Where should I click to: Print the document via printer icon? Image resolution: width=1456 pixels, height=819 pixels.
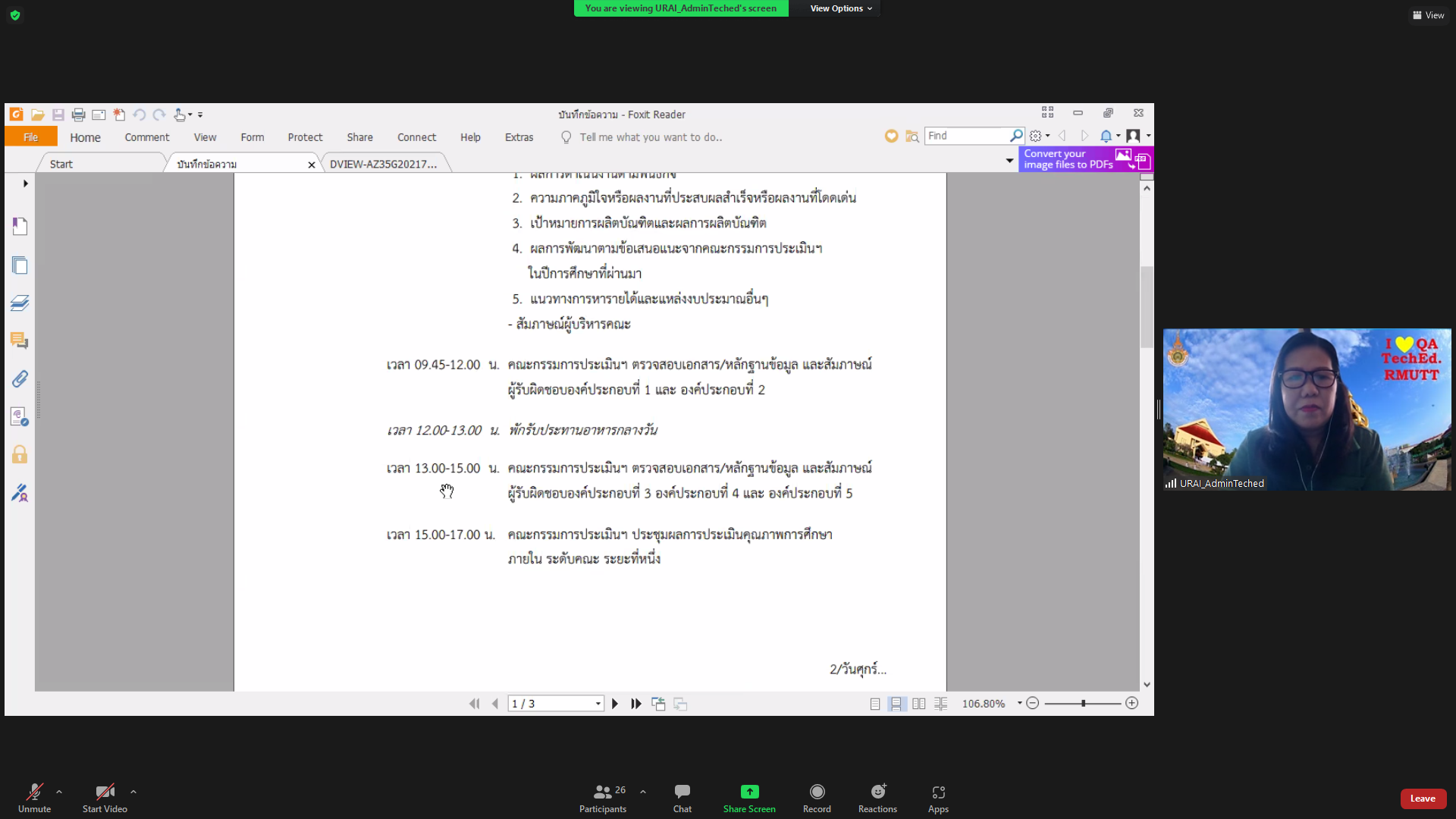(78, 115)
